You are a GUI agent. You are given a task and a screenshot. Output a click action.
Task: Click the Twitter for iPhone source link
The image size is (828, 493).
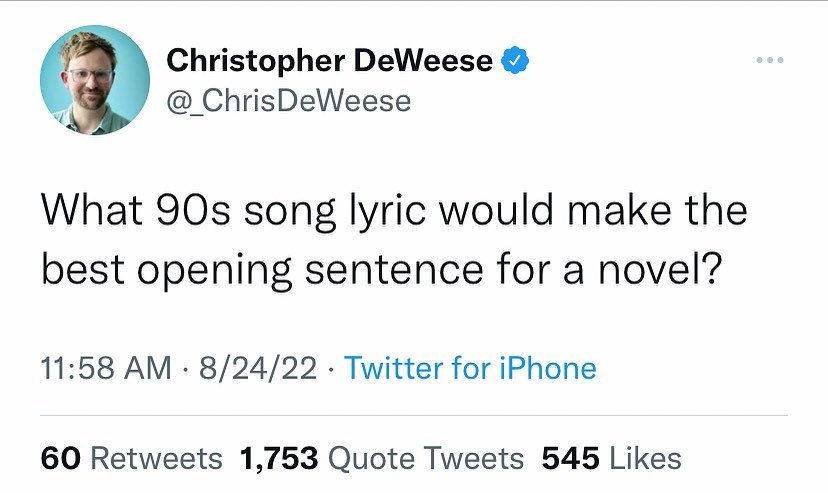pyautogui.click(x=470, y=368)
